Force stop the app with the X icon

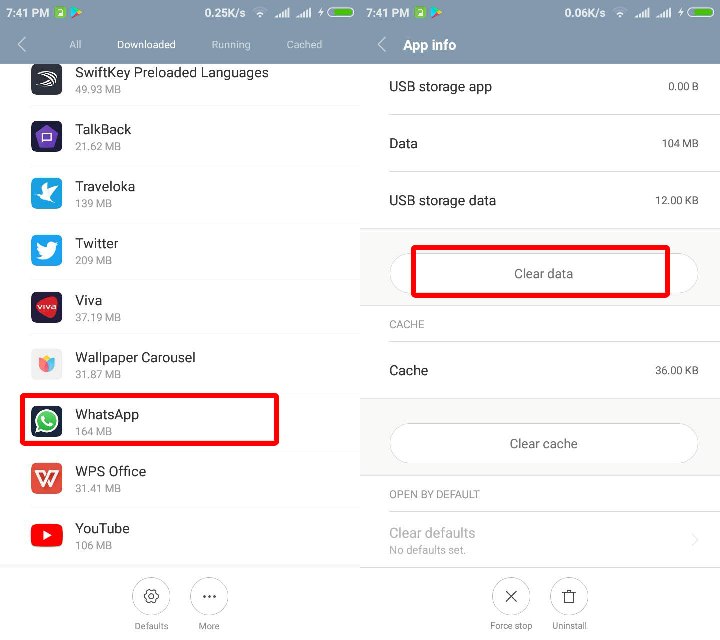pos(511,596)
